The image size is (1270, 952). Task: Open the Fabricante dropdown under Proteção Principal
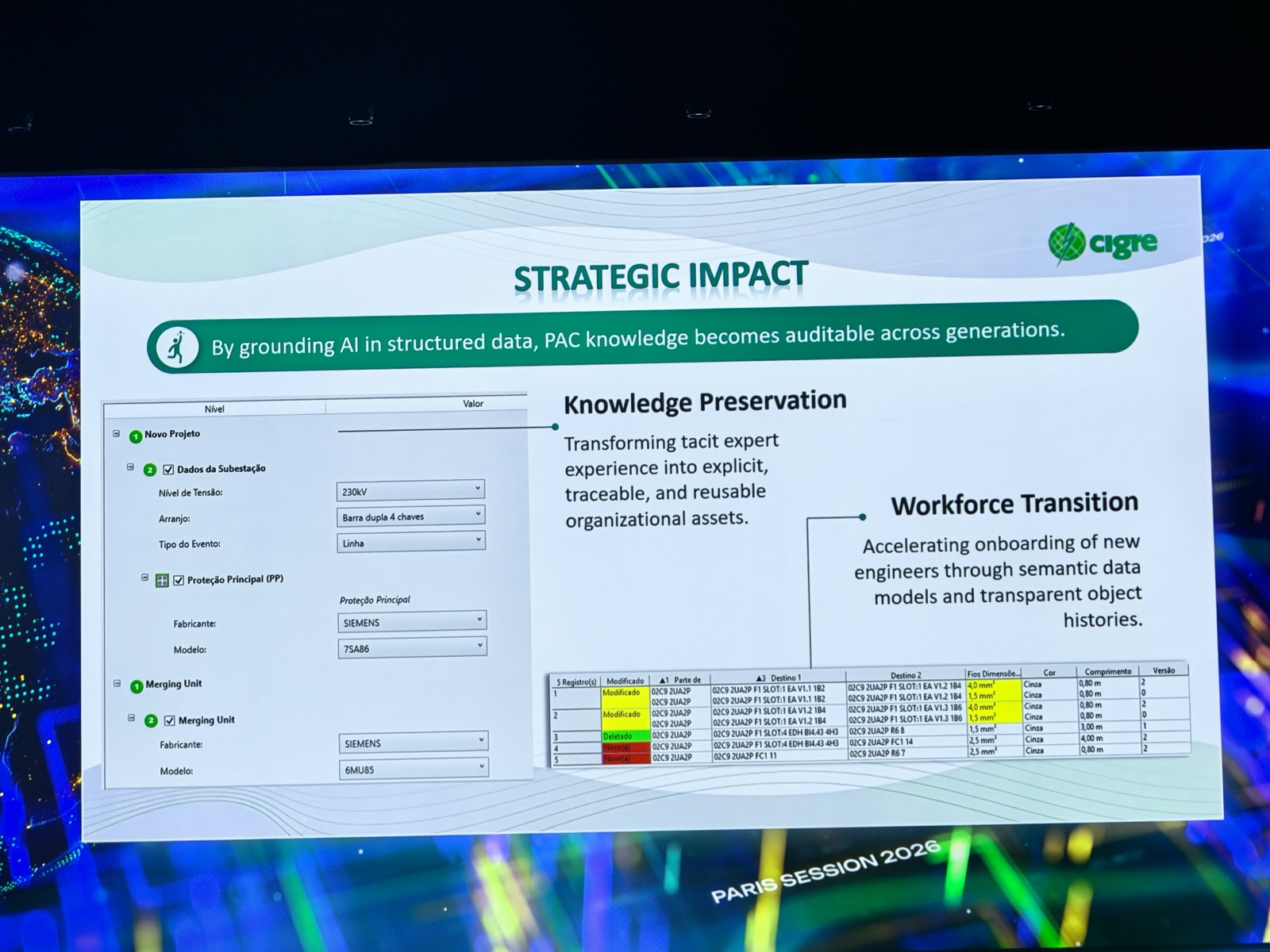pos(412,622)
